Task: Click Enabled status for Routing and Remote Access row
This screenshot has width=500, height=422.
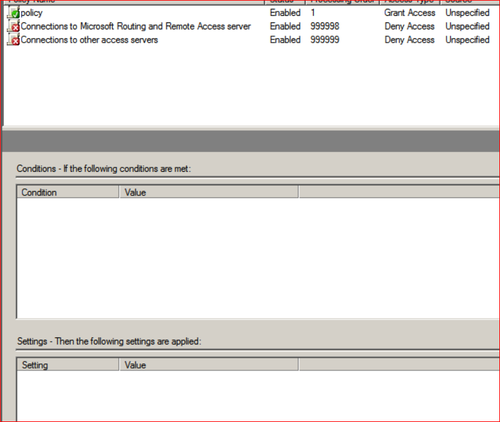Action: point(285,26)
